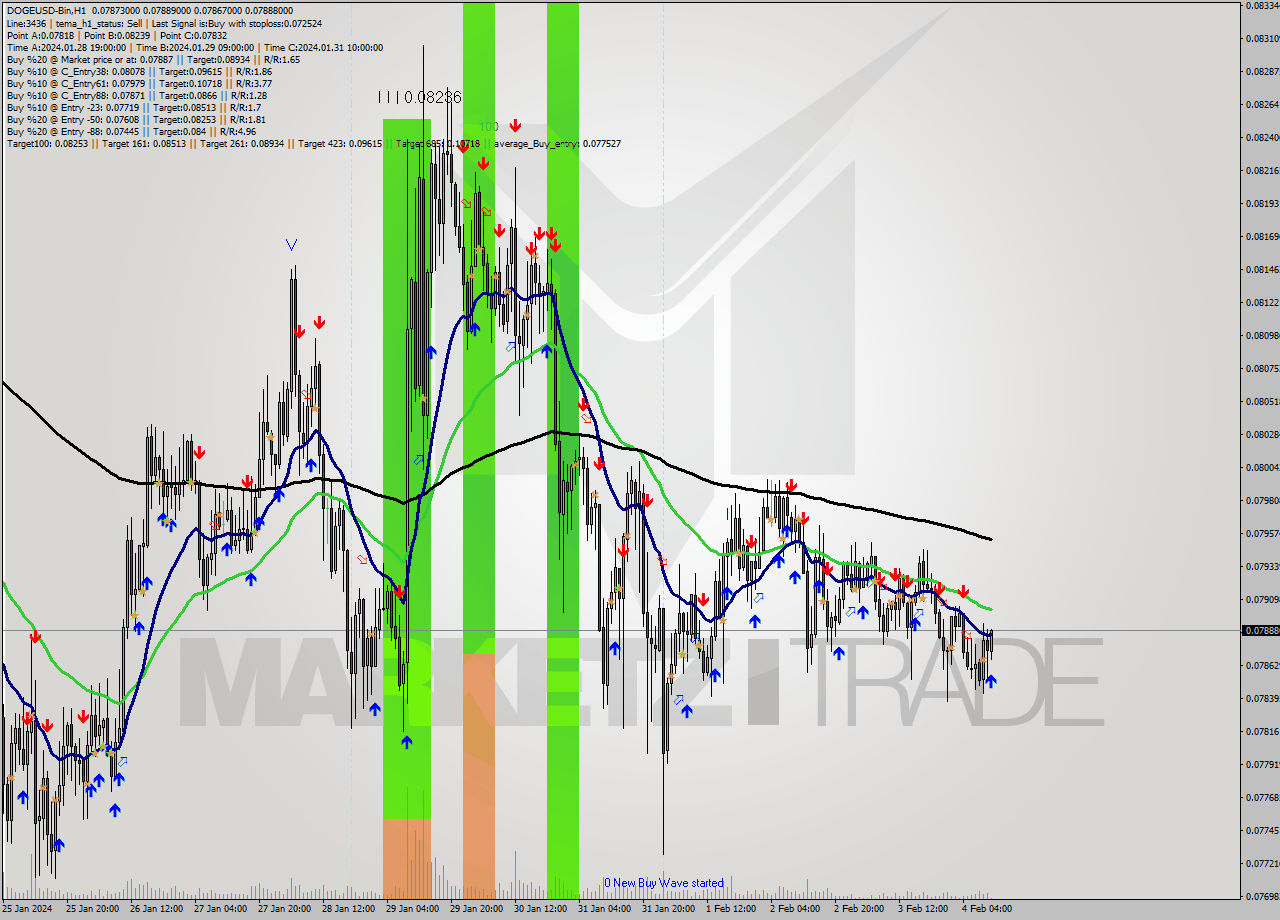The height and width of the screenshot is (920, 1280).
Task: Click the '30 Jan 12:00' time label
Action: (540, 909)
